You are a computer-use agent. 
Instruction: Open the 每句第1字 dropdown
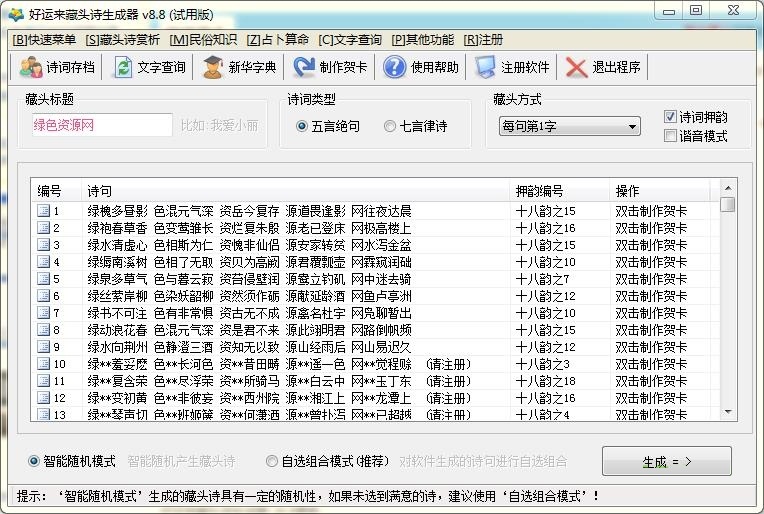[x=570, y=126]
